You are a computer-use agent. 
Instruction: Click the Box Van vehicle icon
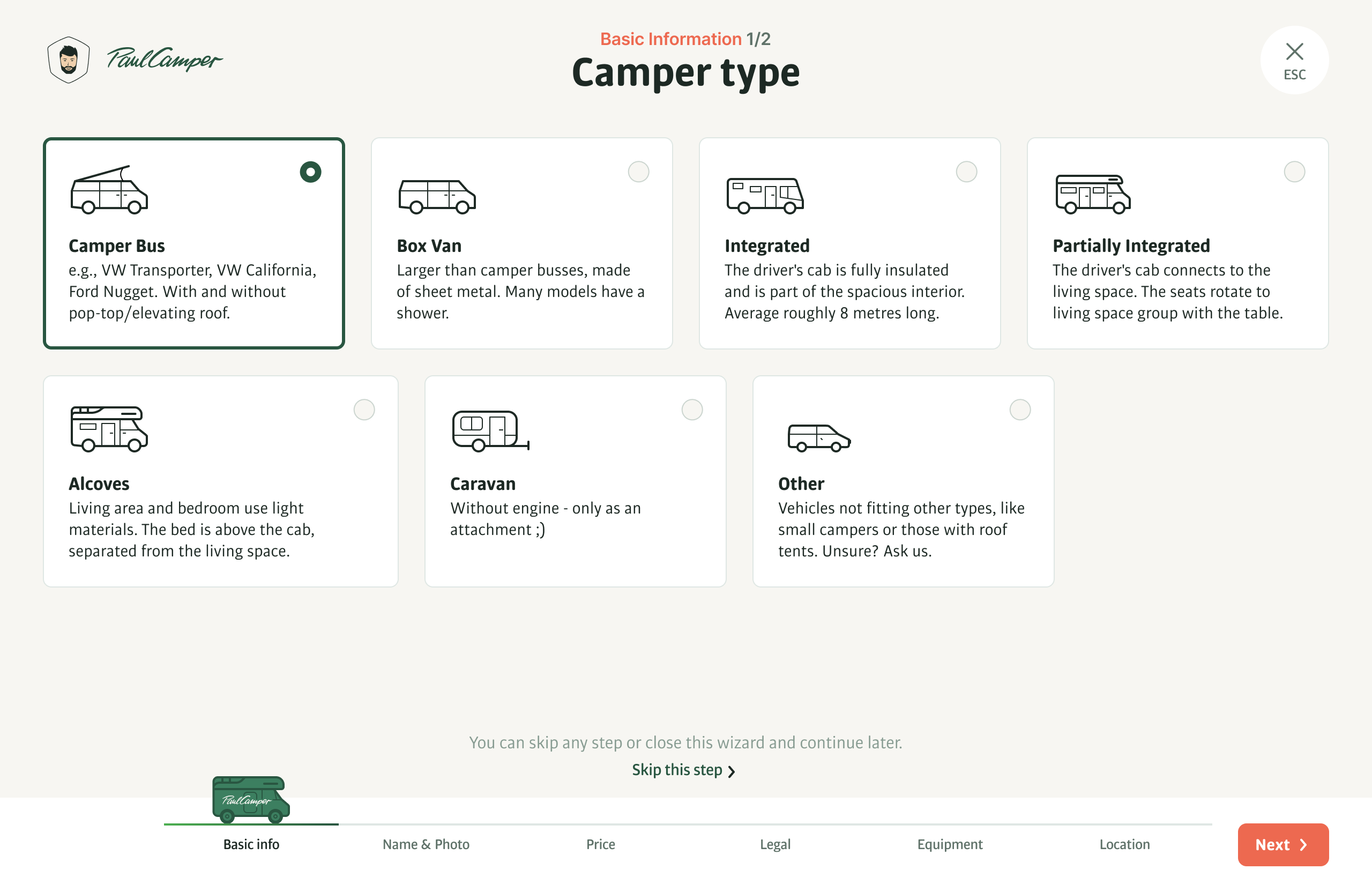tap(436, 196)
